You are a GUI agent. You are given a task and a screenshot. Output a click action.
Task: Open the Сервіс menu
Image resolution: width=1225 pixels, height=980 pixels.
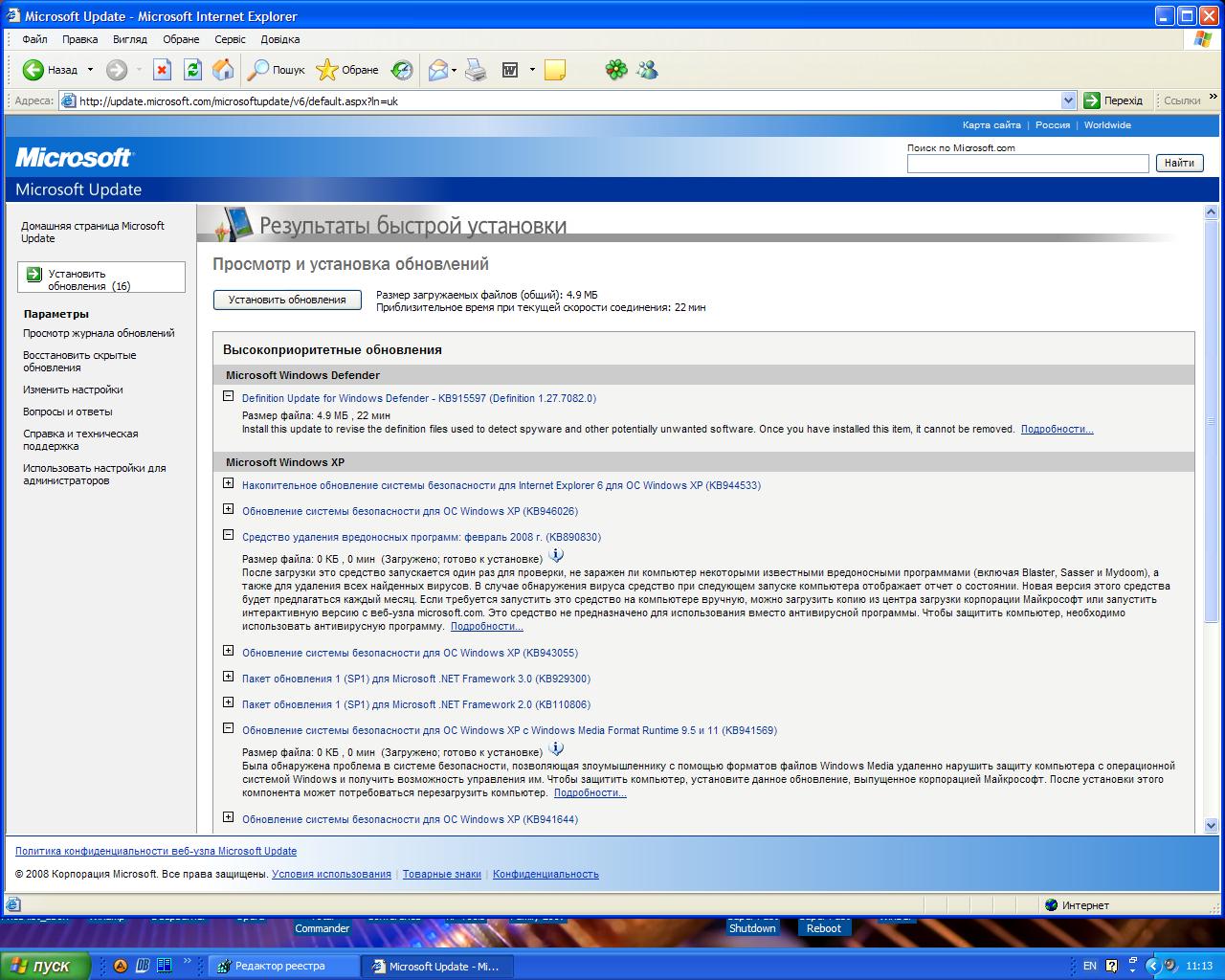click(x=230, y=39)
